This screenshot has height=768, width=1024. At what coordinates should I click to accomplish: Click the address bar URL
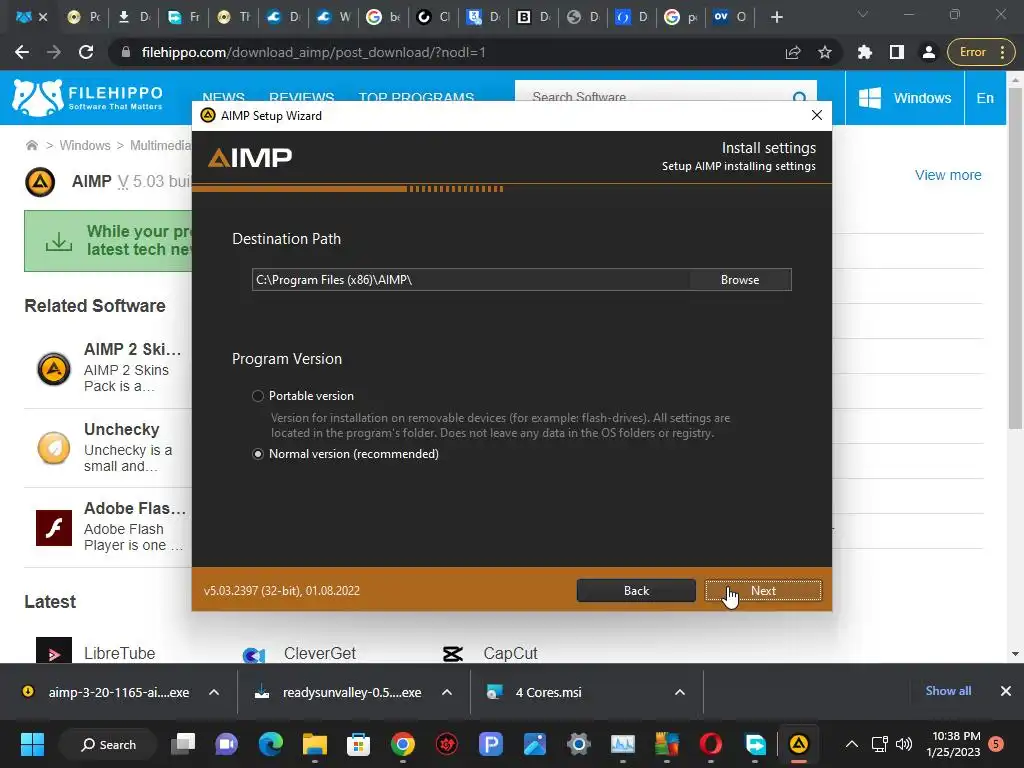313,52
